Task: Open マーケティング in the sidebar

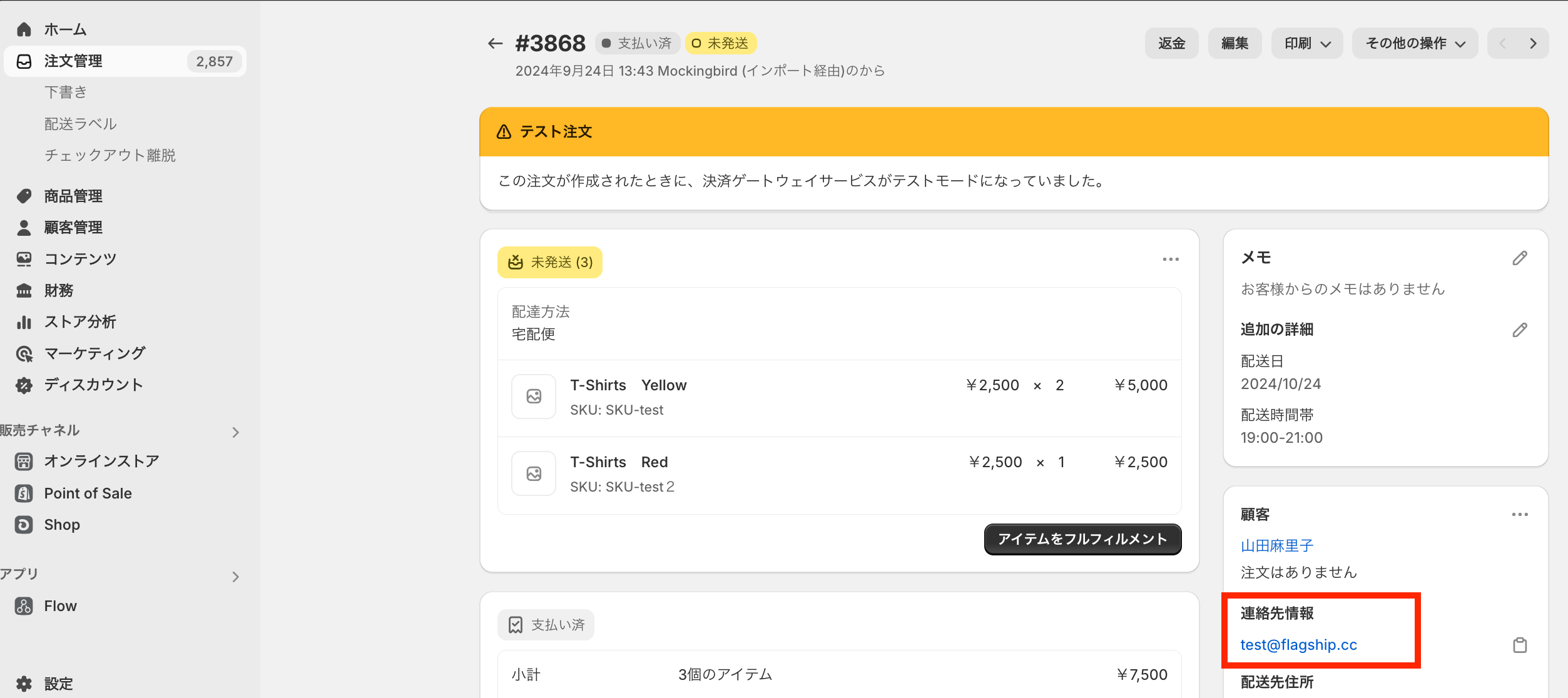Action: [x=95, y=354]
